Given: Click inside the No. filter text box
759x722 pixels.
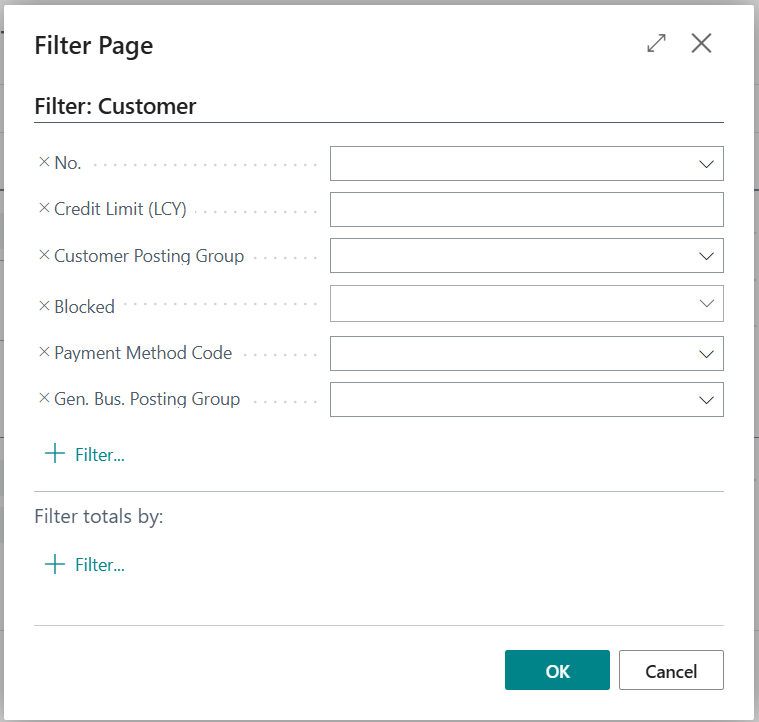Looking at the screenshot, I should 513,164.
